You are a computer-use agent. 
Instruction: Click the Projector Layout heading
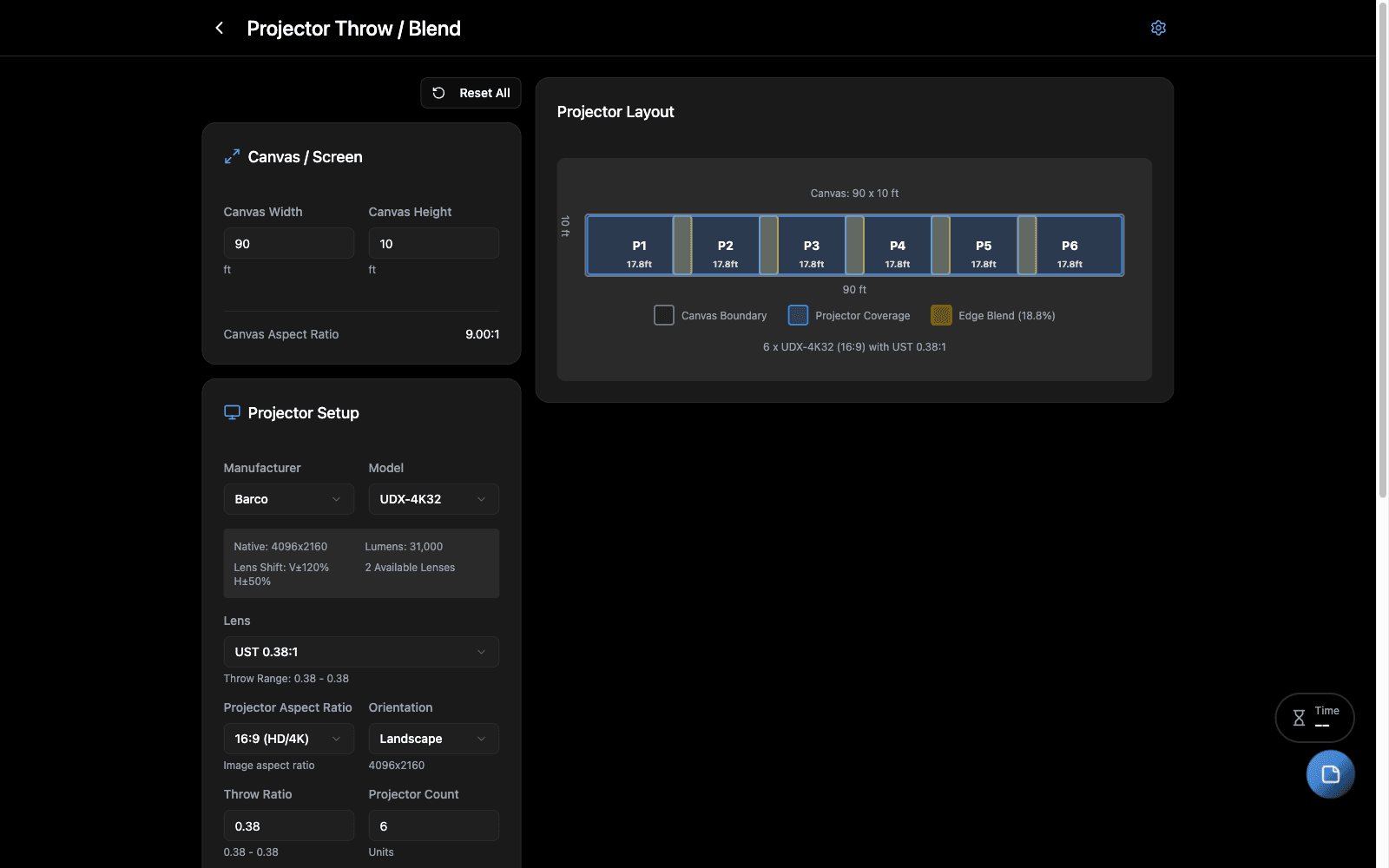click(616, 112)
